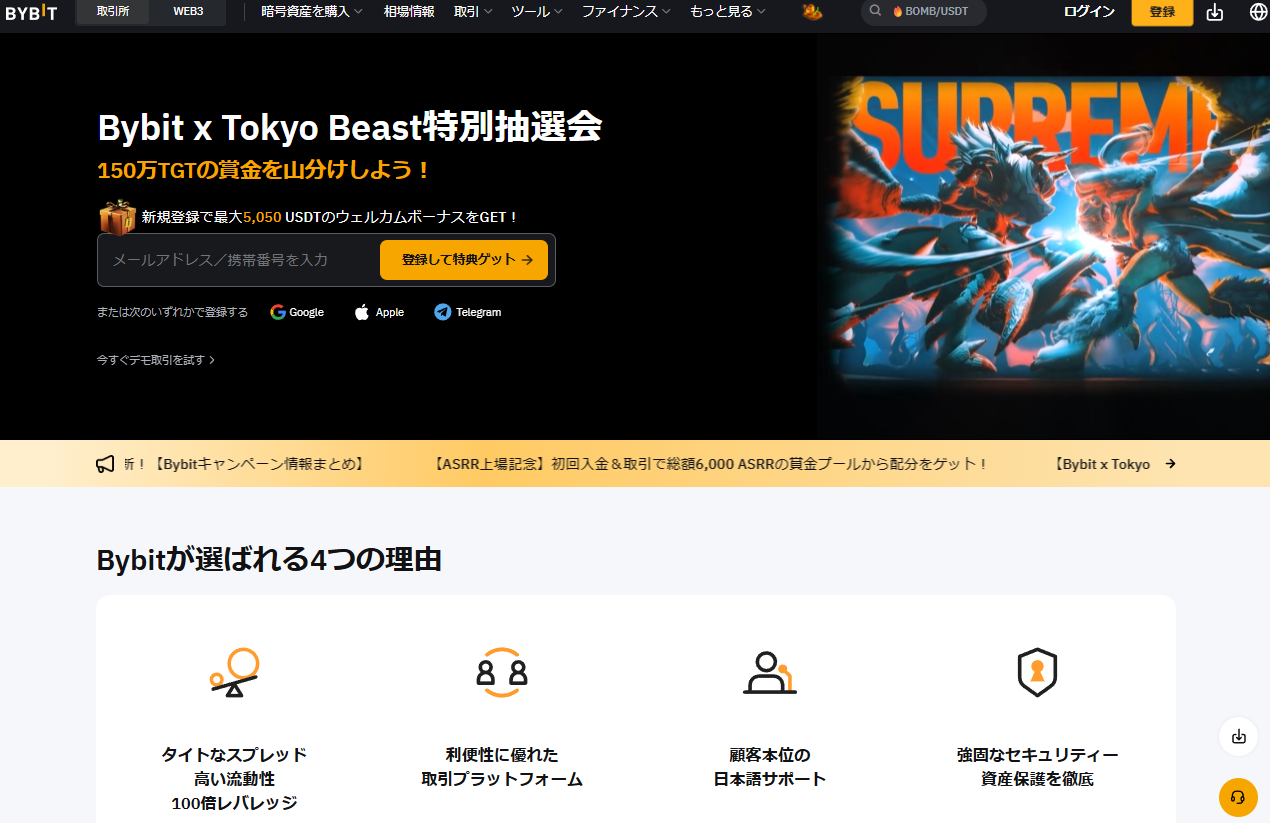Screen dimensions: 1270x823
Task: Expand the ツール dropdown menu
Action: point(536,12)
